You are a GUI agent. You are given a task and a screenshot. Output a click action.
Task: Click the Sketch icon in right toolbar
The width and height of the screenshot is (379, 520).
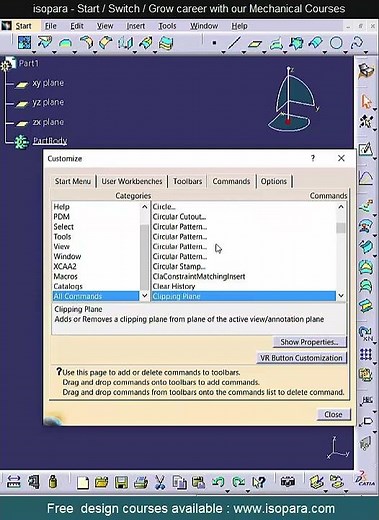[366, 149]
